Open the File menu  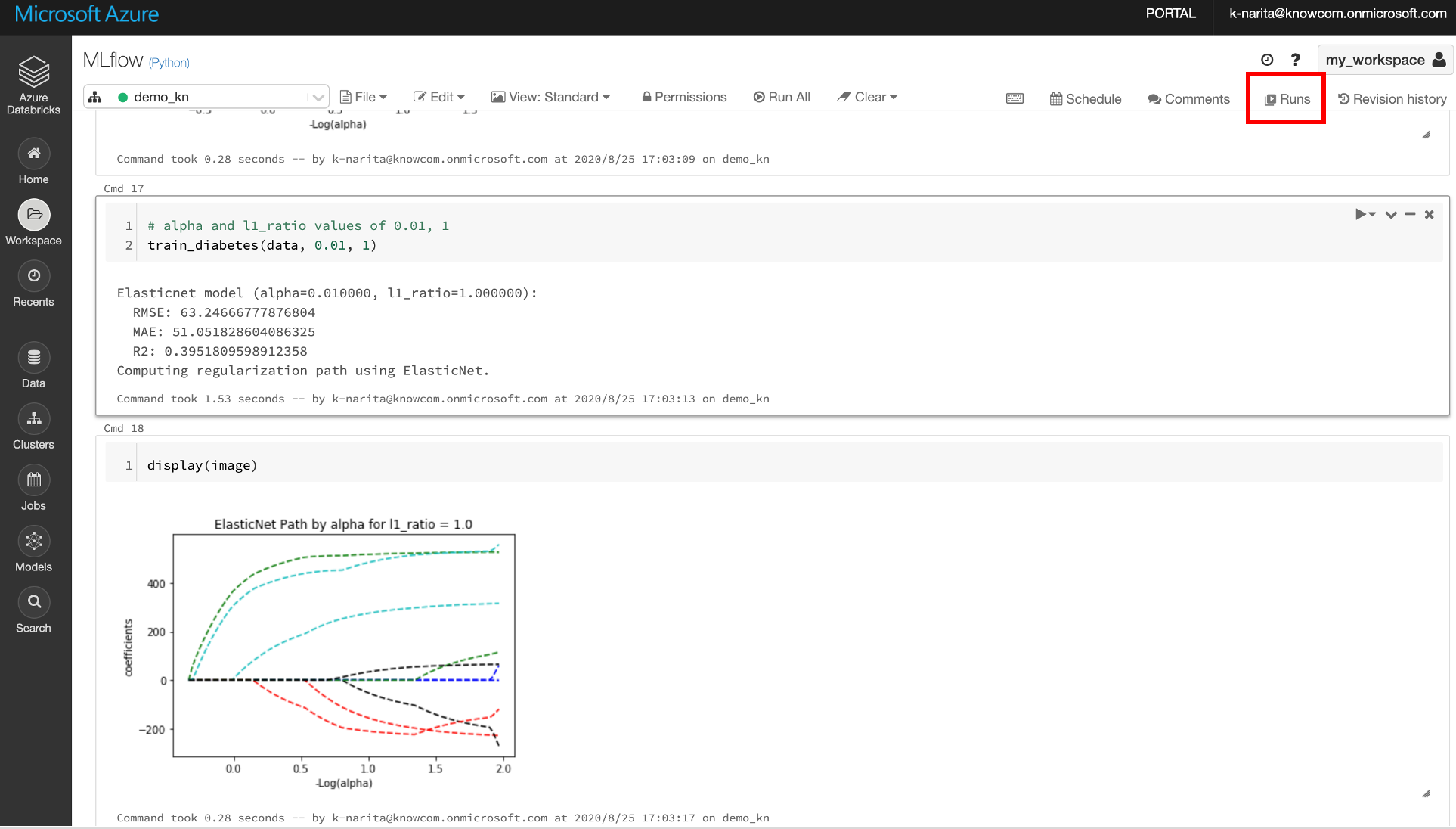pos(364,97)
